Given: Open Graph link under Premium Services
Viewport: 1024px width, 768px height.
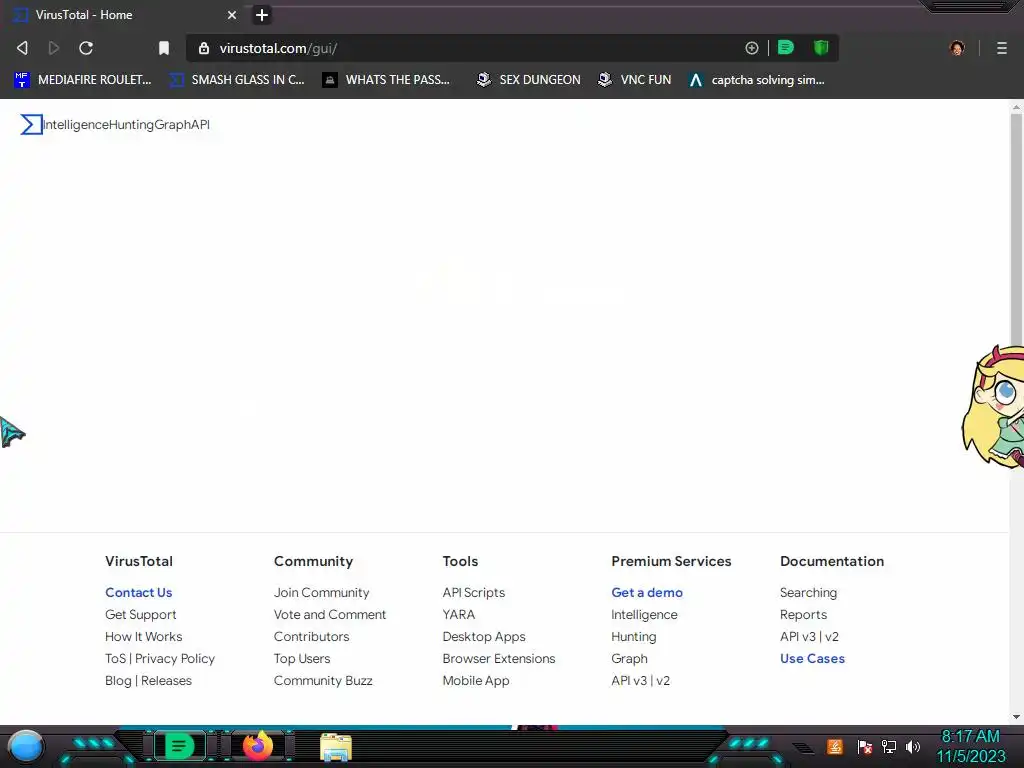Looking at the screenshot, I should click(629, 658).
